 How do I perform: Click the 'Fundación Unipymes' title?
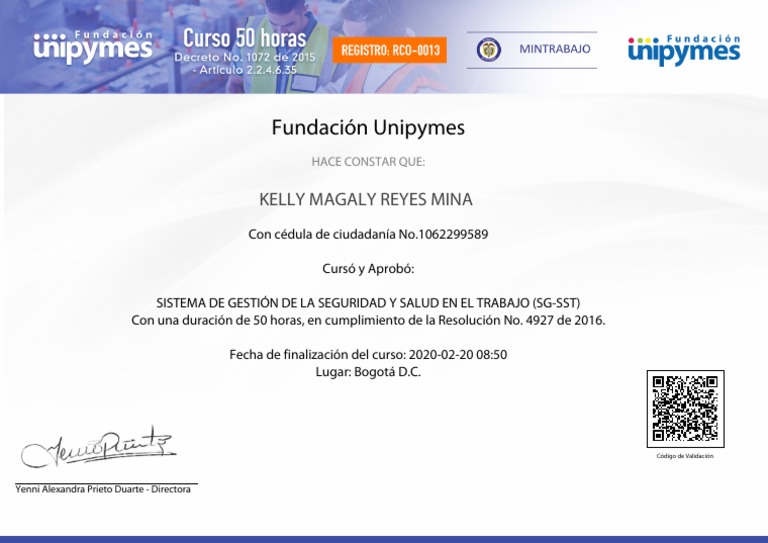[x=368, y=127]
